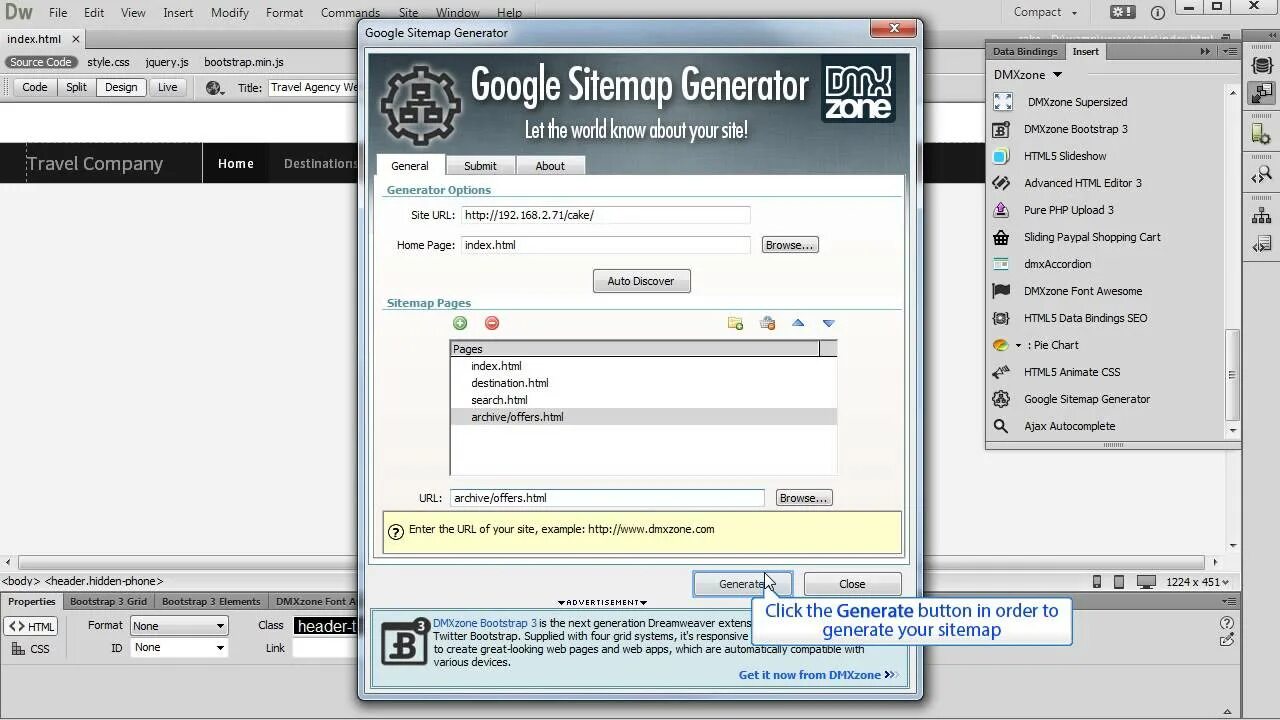Collapse the advertisement section

coord(602,602)
